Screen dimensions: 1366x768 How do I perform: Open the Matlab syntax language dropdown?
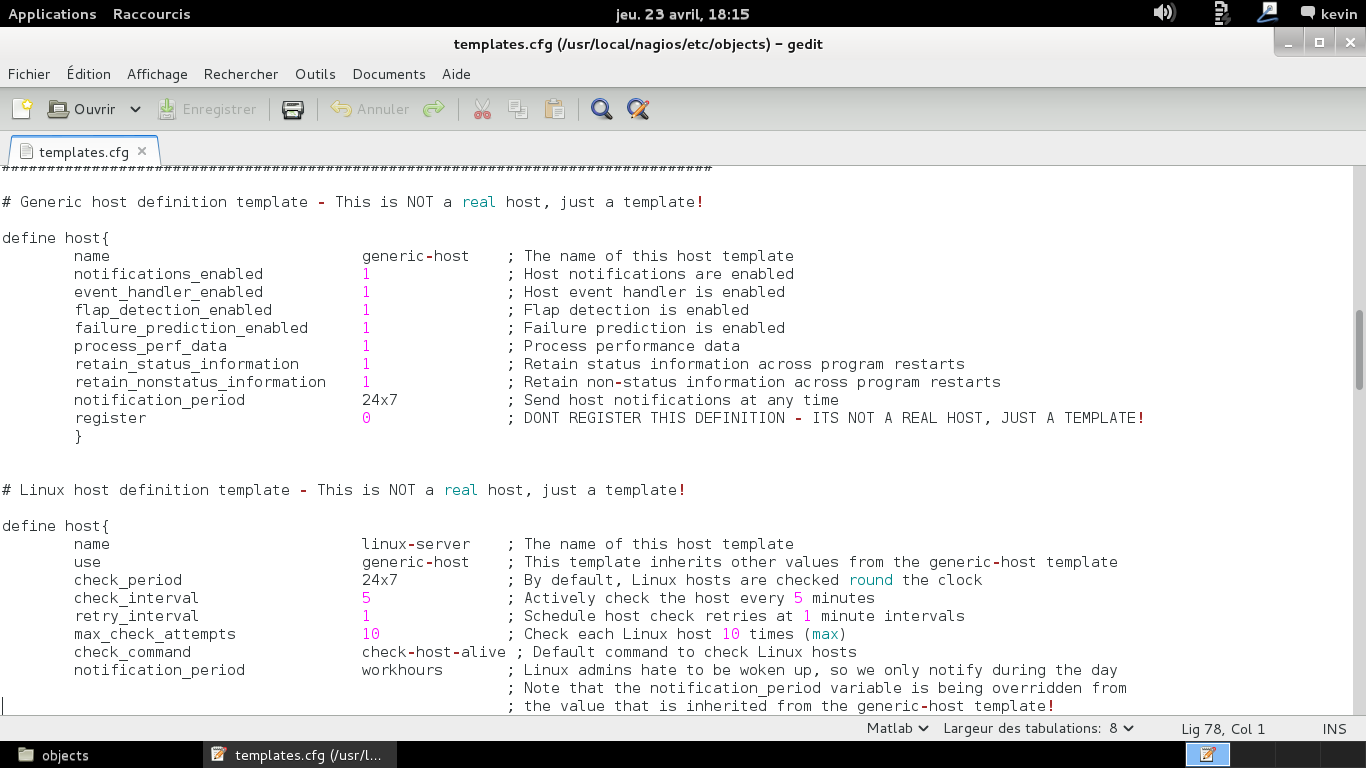[x=896, y=729]
